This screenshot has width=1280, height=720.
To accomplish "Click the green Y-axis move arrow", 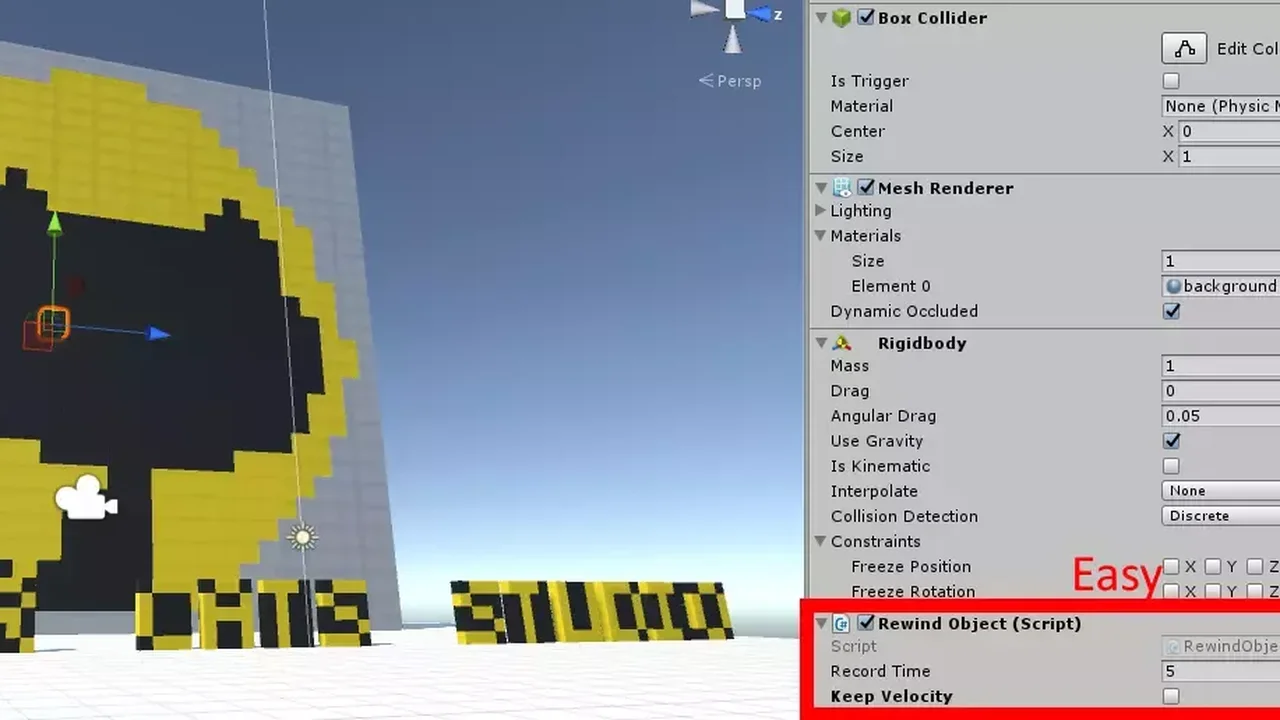I will pos(54,224).
